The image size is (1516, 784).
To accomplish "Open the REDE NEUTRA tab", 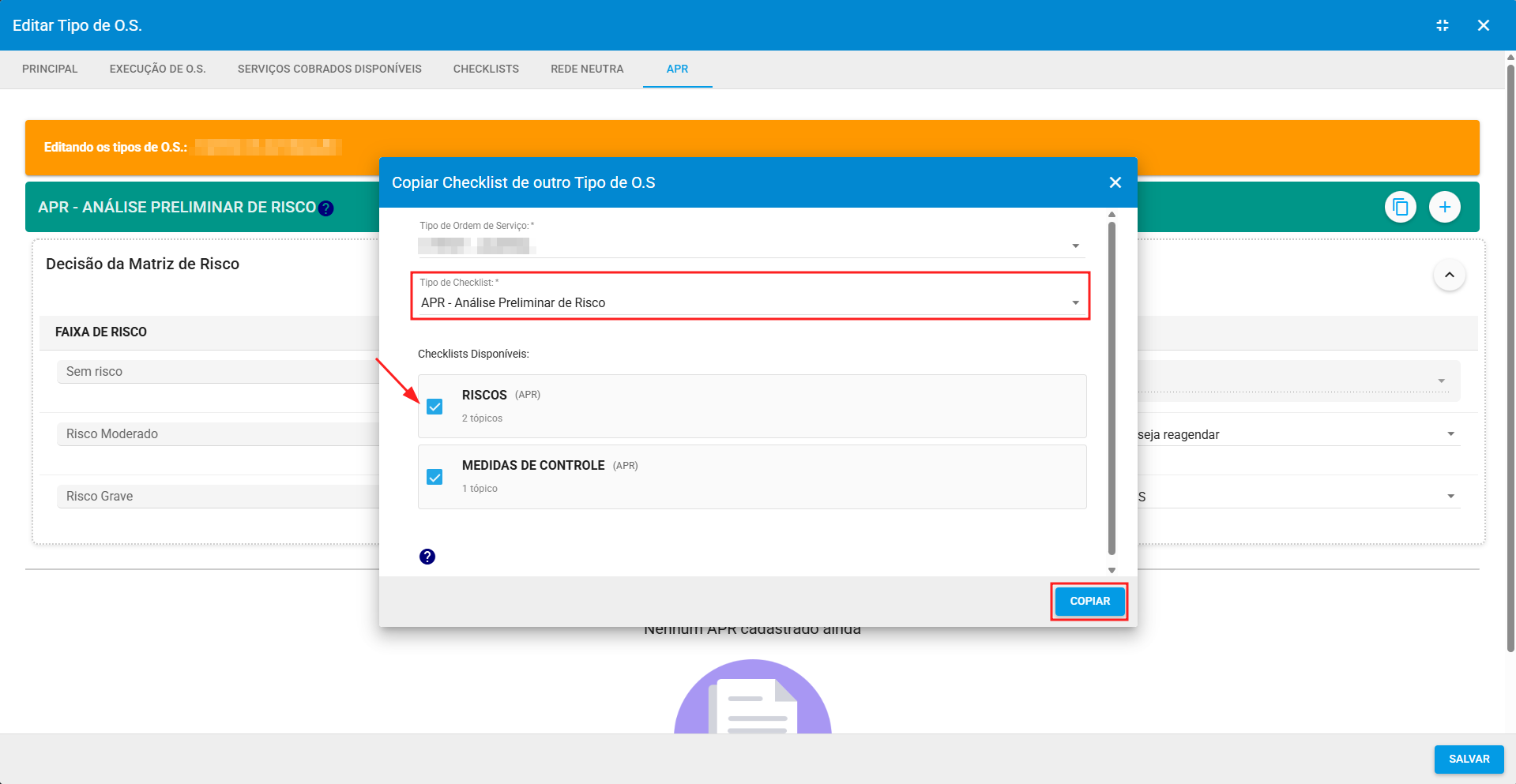I will 587,69.
